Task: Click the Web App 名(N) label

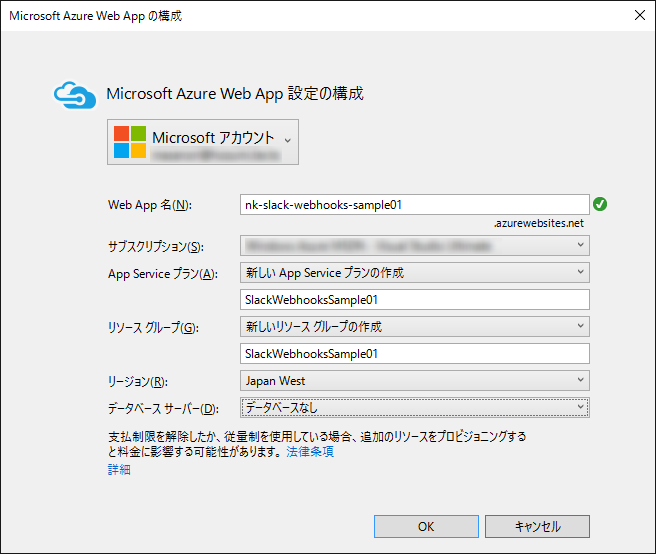Action: click(150, 205)
